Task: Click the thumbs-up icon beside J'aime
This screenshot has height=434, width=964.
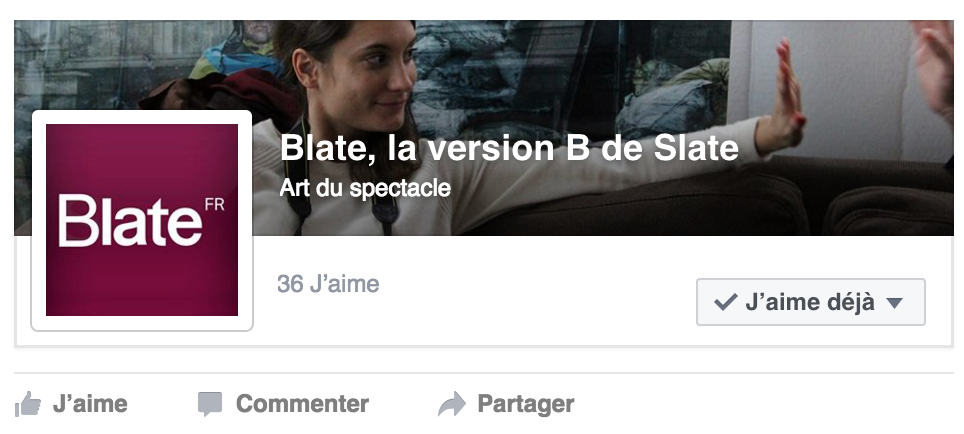Action: click(x=28, y=404)
